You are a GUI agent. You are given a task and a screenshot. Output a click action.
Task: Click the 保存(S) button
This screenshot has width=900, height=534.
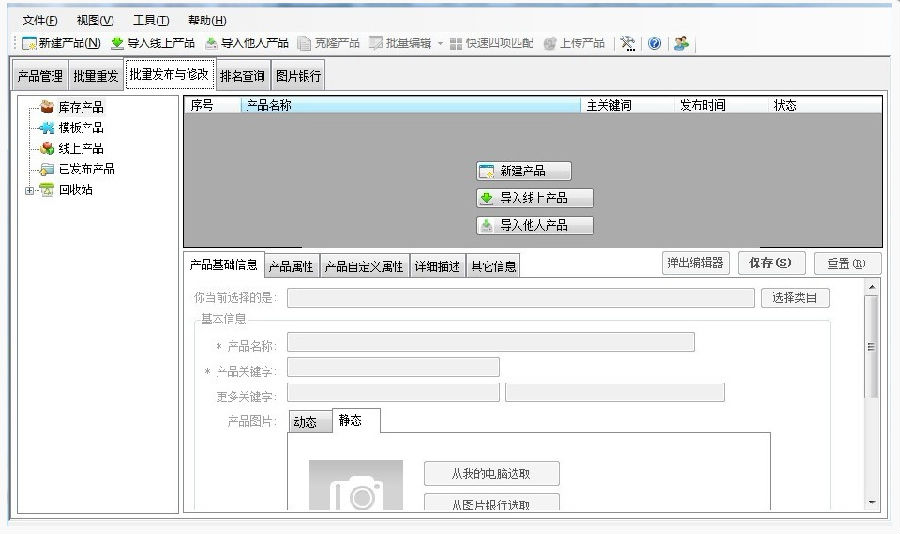pos(771,263)
